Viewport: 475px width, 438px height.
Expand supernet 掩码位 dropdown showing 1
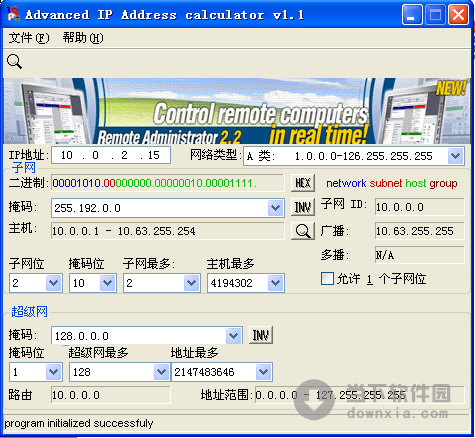[x=53, y=372]
